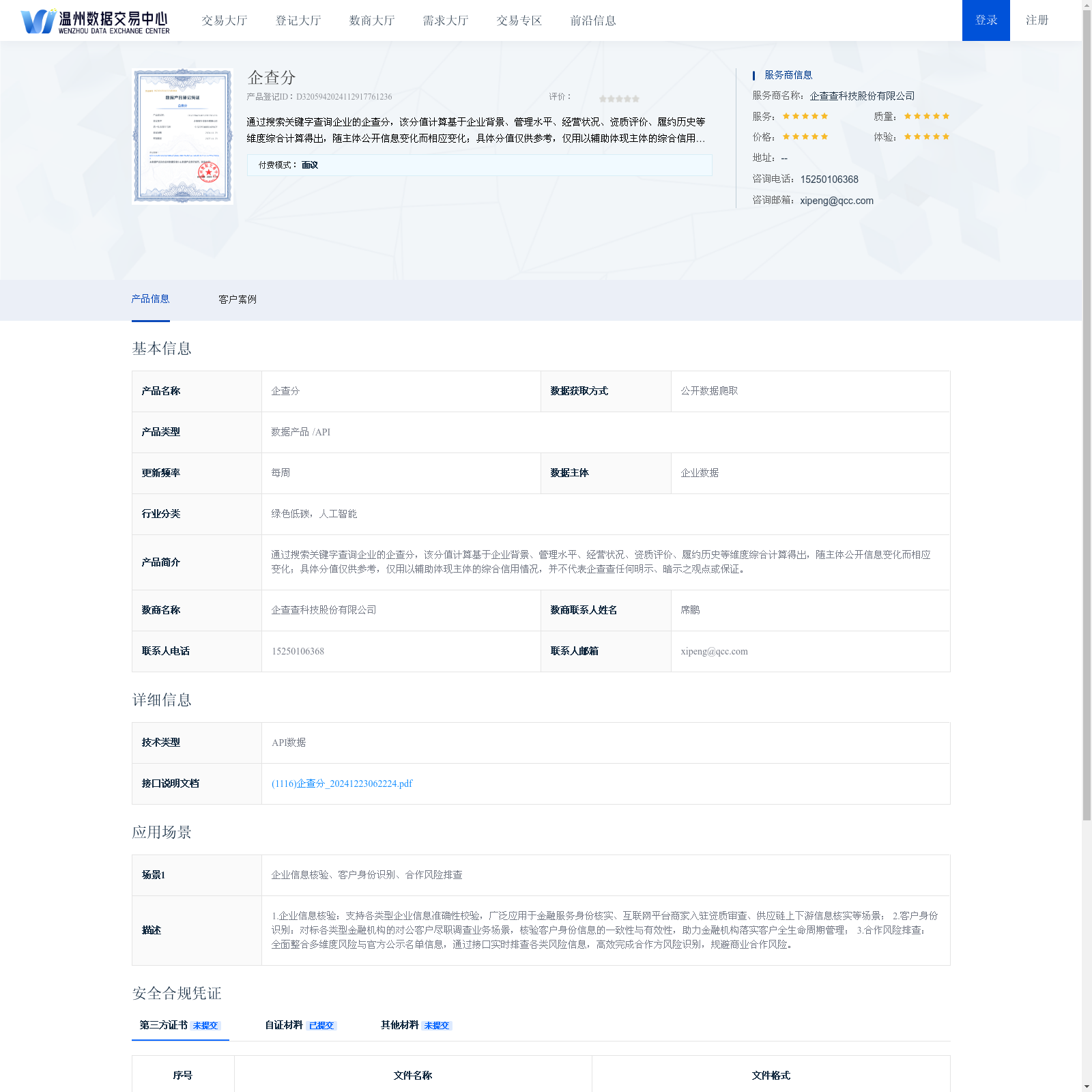Click the Wenzhou Data Exchange Center logo

point(96,21)
